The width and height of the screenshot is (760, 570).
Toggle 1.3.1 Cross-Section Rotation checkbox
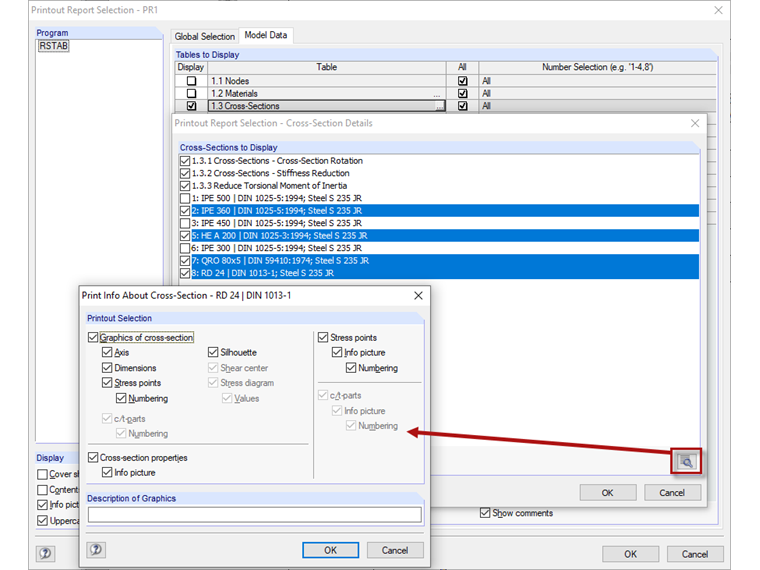(185, 161)
